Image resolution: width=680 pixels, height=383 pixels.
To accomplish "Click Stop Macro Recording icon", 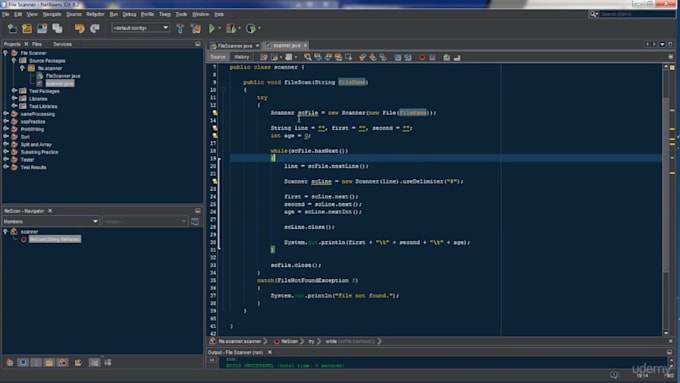I will (432, 57).
